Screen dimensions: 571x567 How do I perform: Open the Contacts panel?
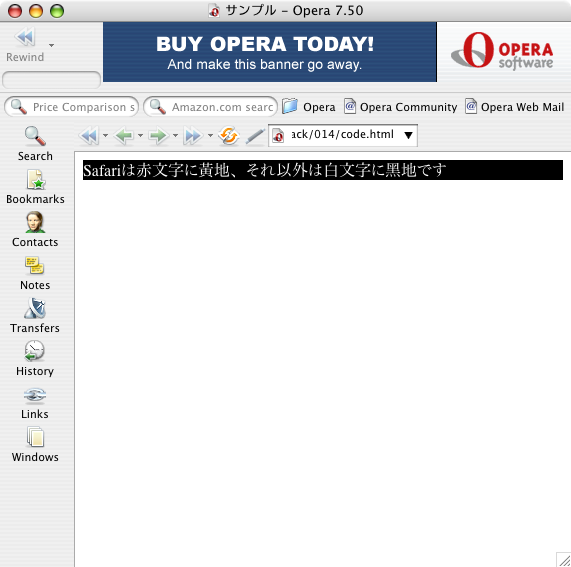coord(35,230)
